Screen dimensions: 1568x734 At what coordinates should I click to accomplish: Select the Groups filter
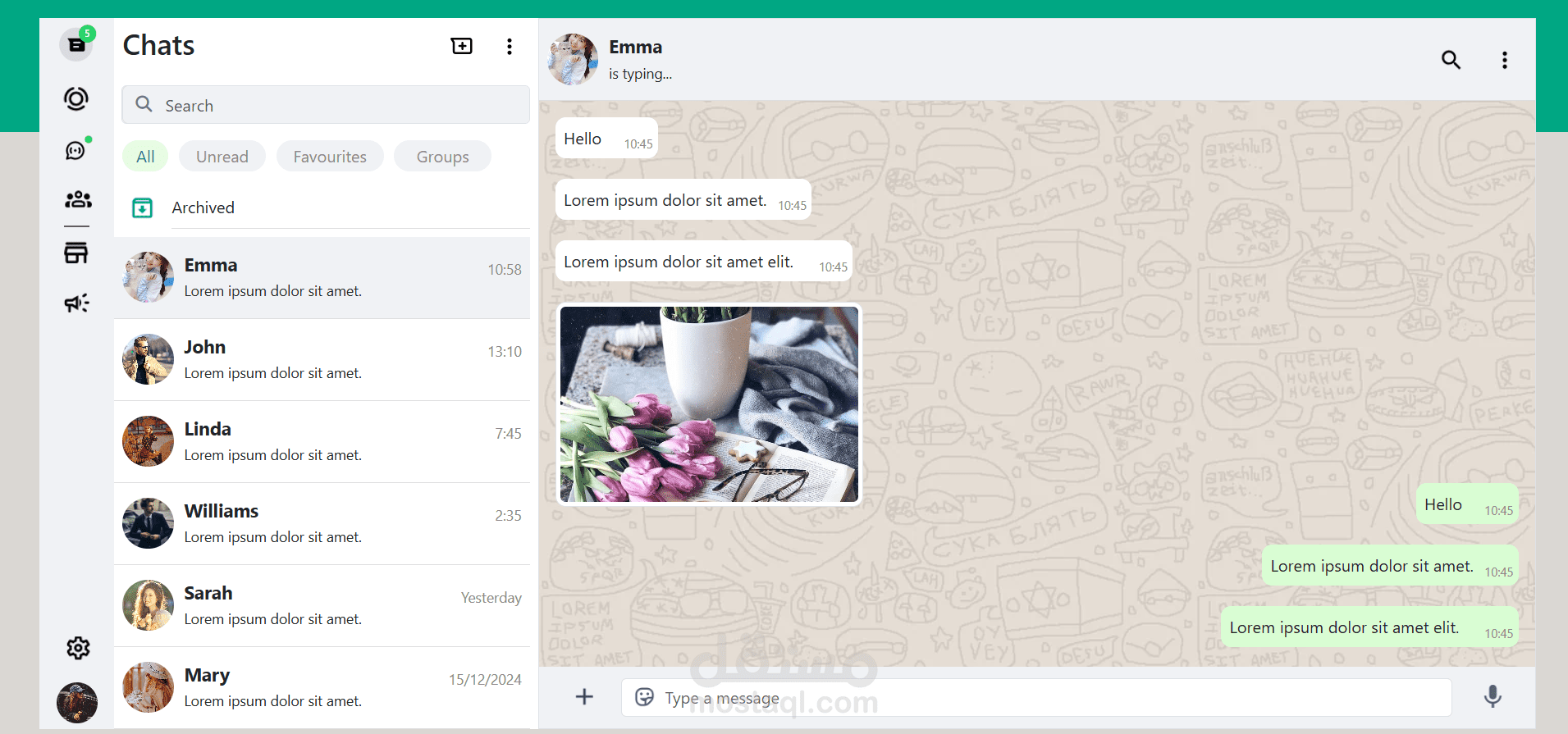(443, 157)
